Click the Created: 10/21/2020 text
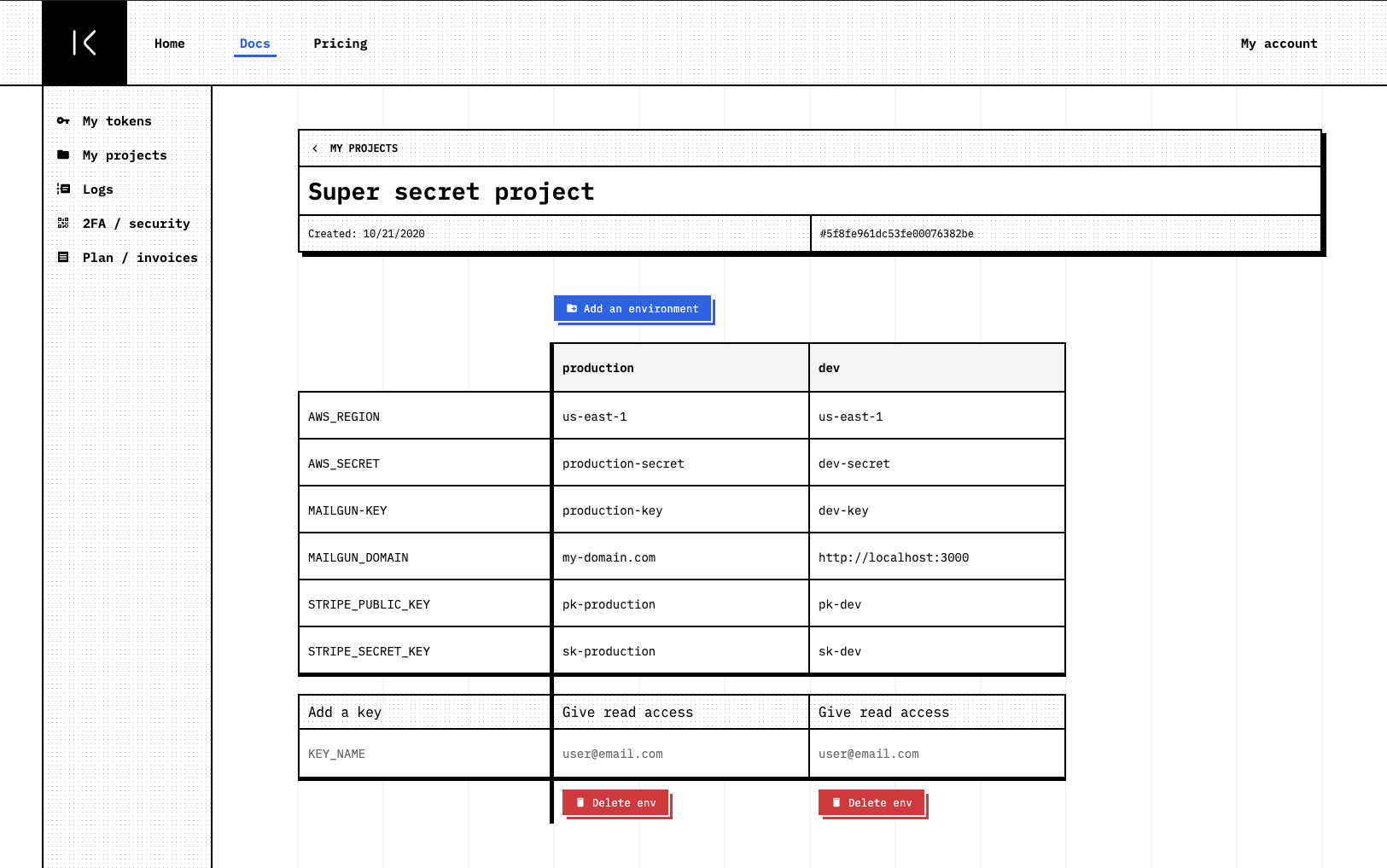Image resolution: width=1387 pixels, height=868 pixels. click(x=366, y=234)
